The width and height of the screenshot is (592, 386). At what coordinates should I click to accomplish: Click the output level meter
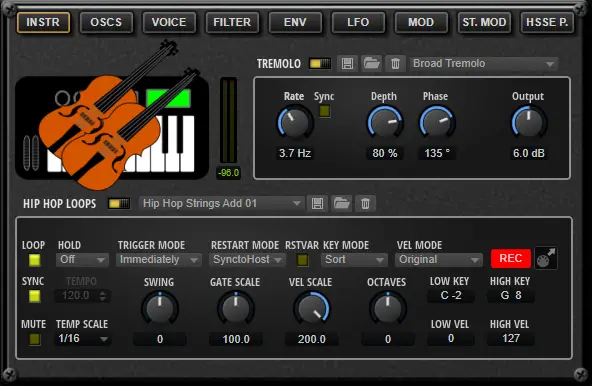point(228,121)
